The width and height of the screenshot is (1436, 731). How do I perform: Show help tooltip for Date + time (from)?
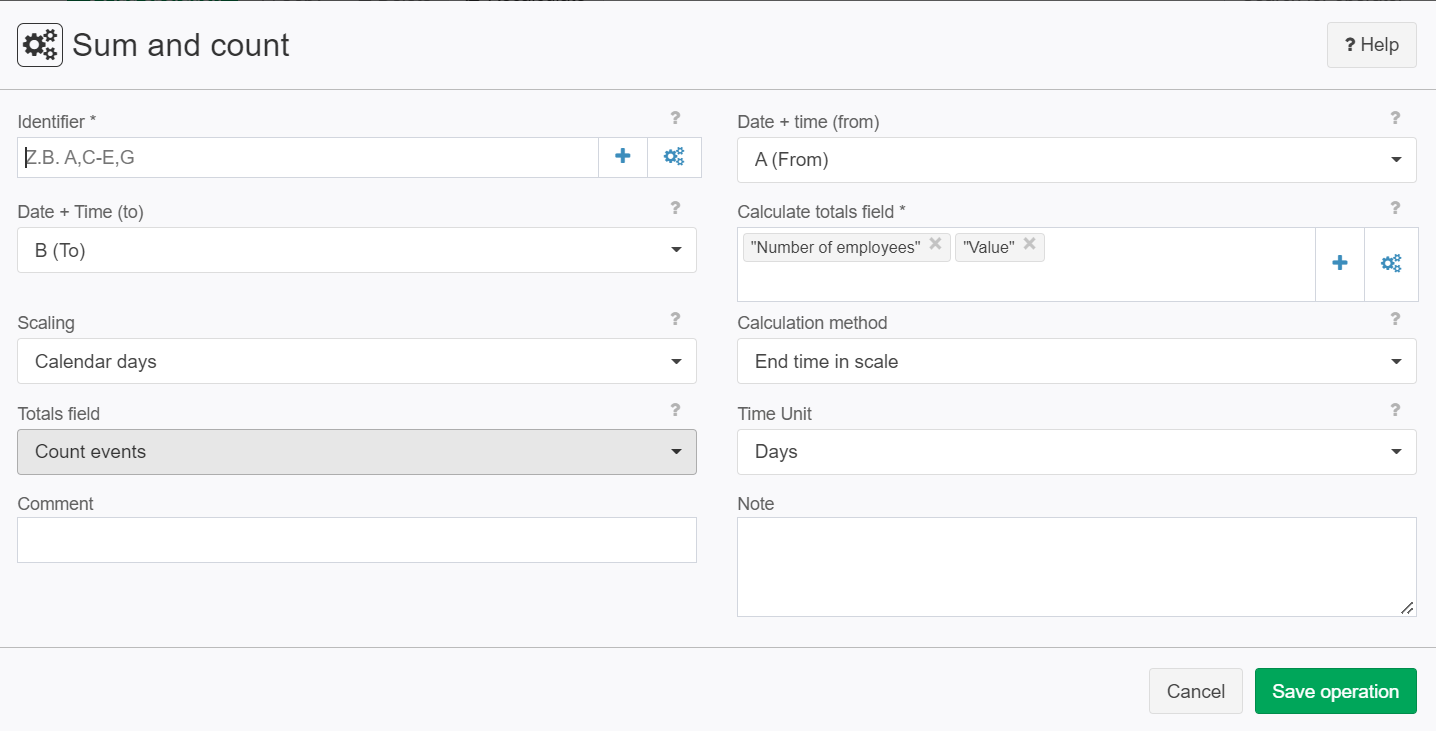click(x=1395, y=118)
